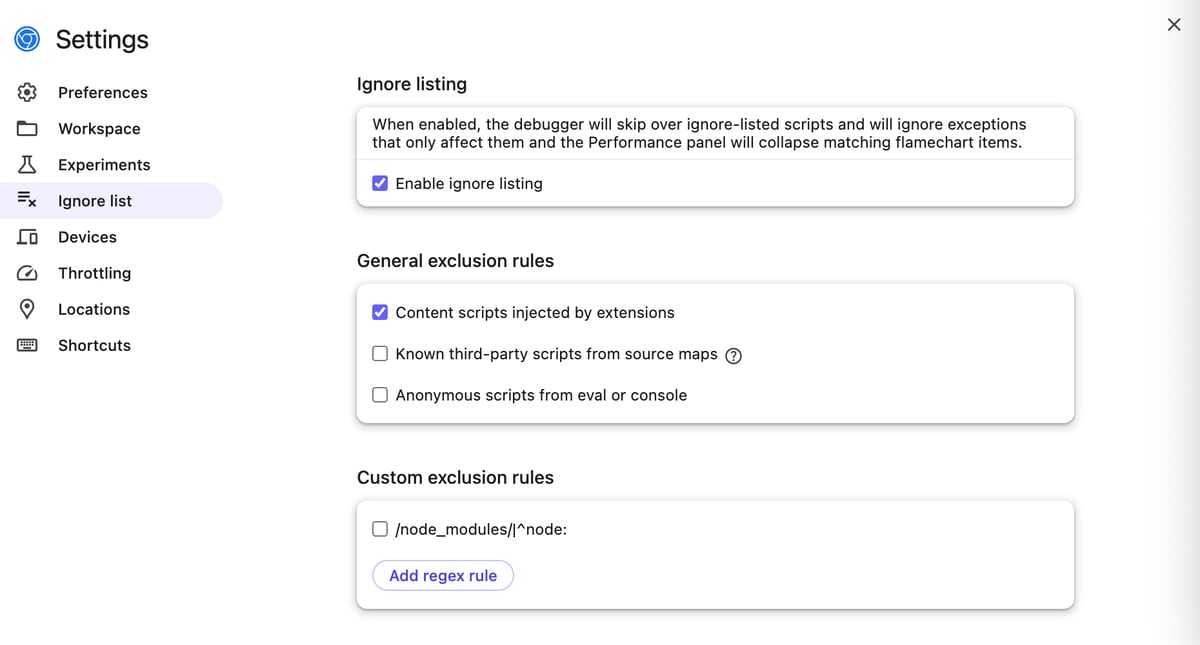Enable the /node_modules/ regex rule checkbox
The image size is (1200, 645).
click(x=380, y=529)
